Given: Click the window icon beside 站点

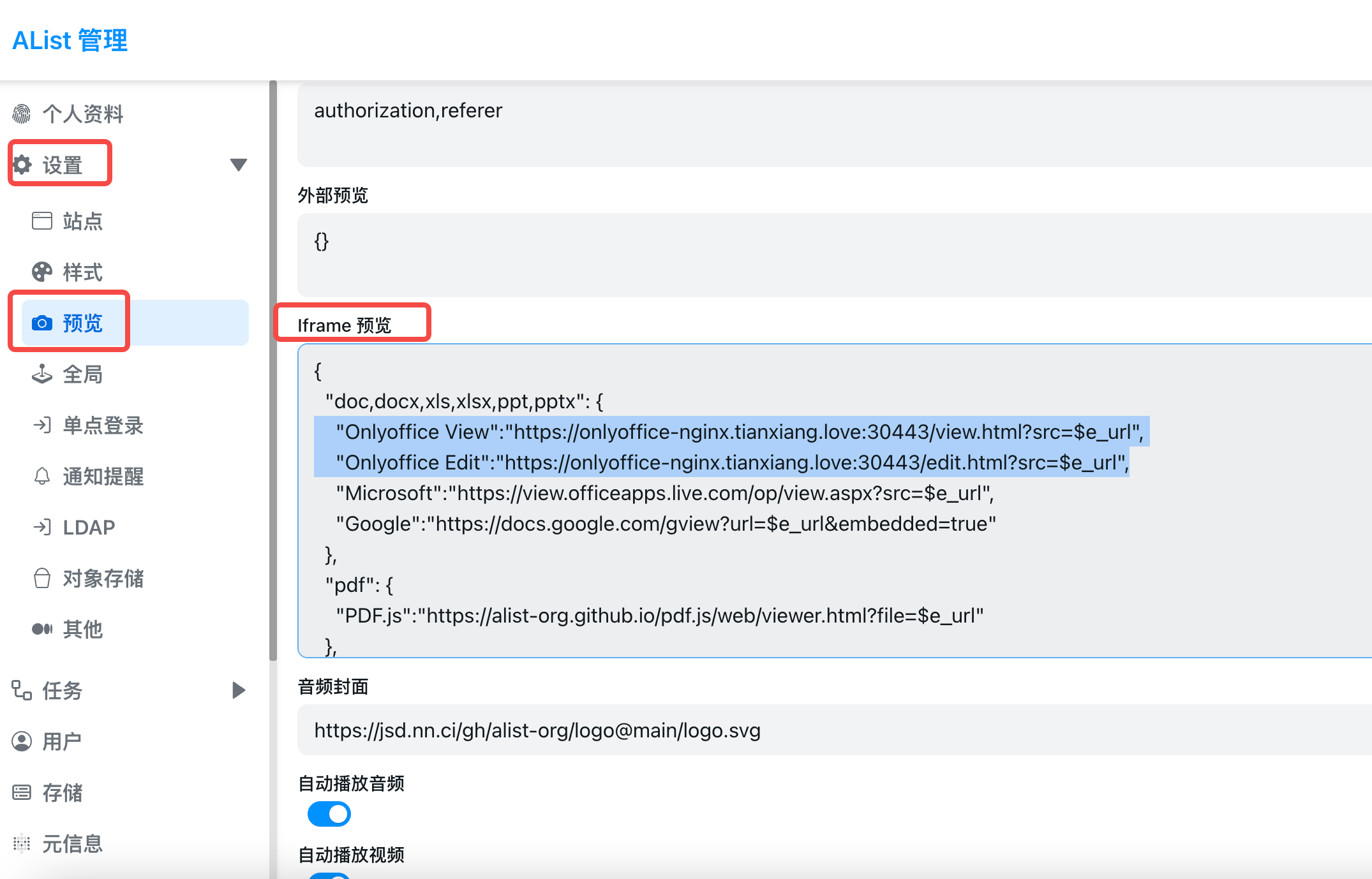Looking at the screenshot, I should (x=42, y=221).
